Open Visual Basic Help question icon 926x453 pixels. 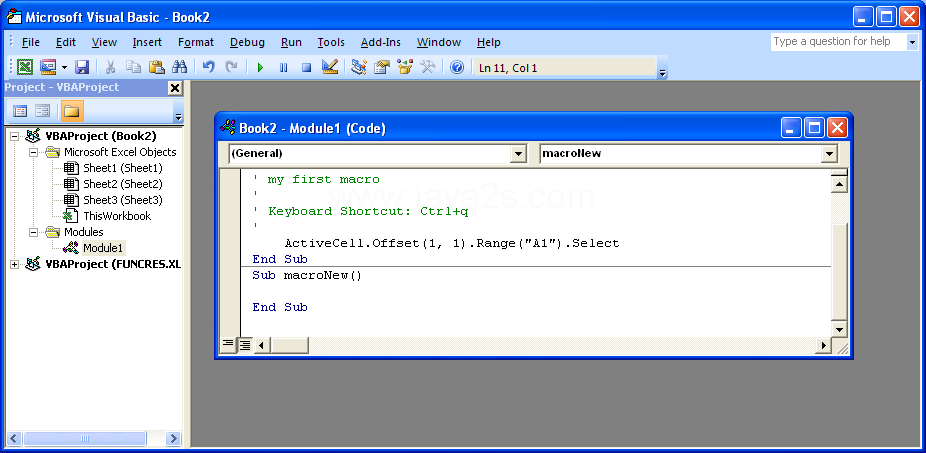coord(457,67)
